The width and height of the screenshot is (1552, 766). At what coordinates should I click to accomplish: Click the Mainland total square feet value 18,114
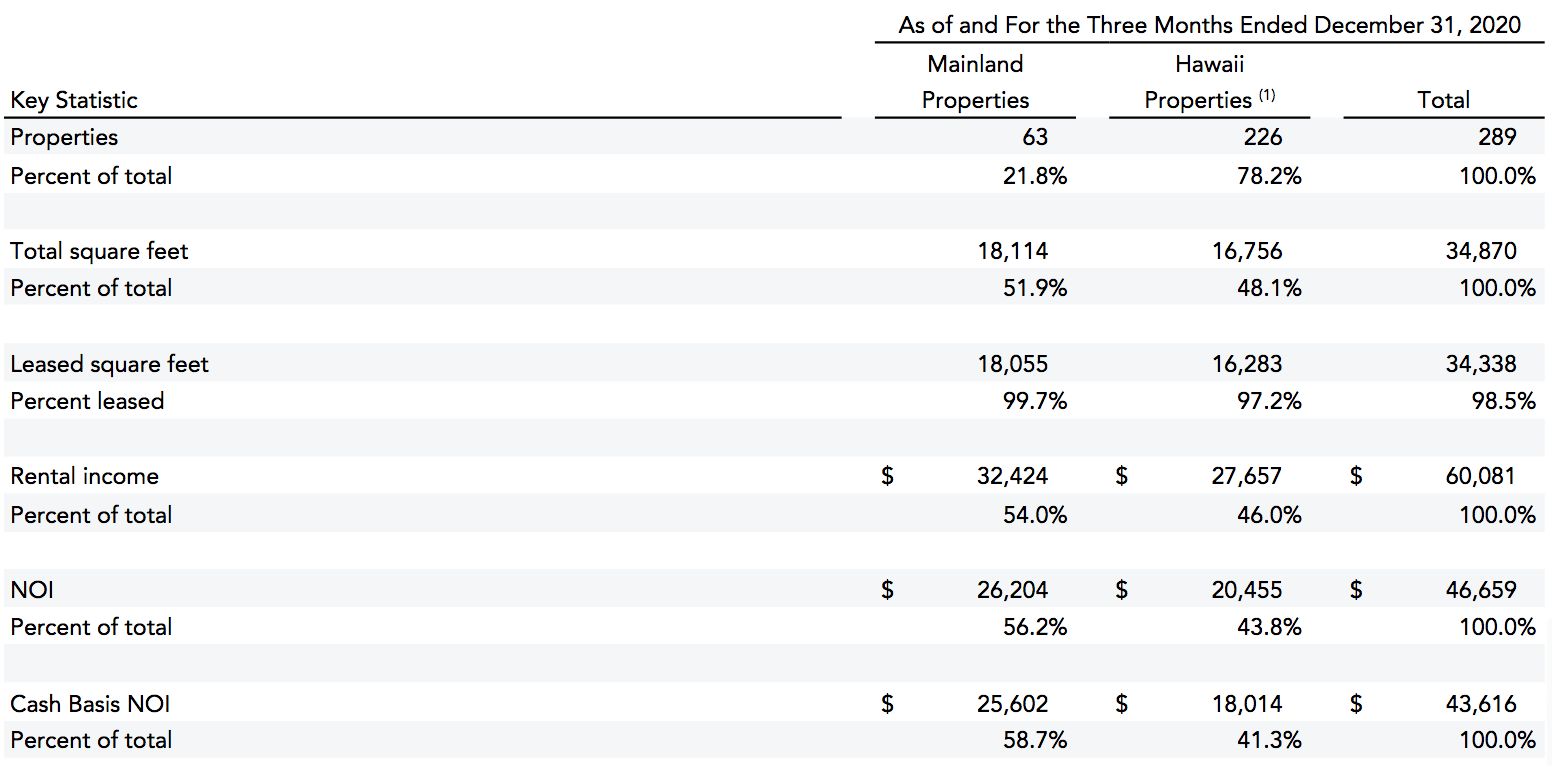tap(1012, 251)
